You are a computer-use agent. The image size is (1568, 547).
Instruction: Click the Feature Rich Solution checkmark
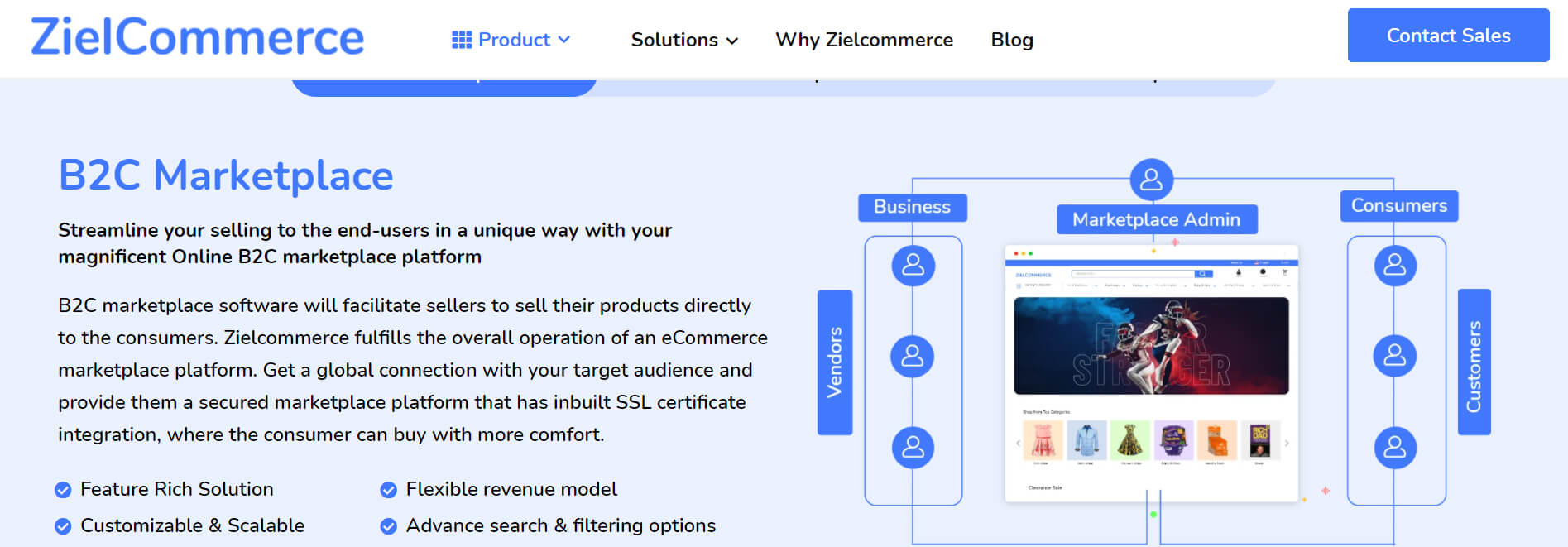tap(63, 490)
